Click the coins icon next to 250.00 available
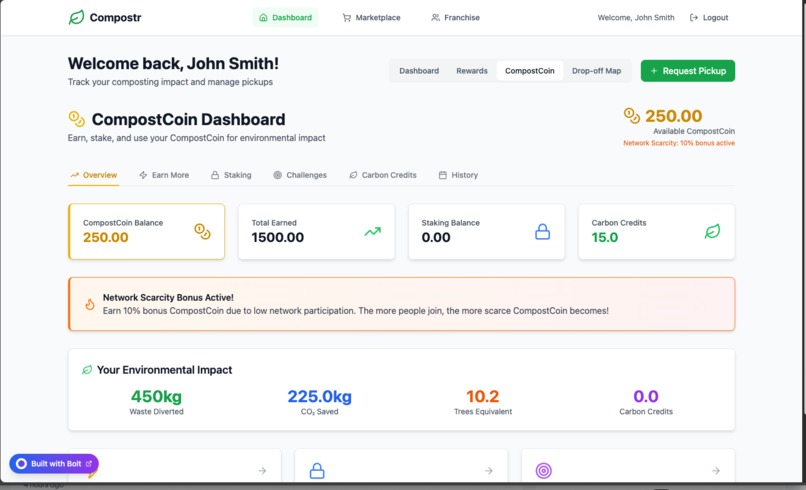The height and width of the screenshot is (490, 806). pos(632,116)
